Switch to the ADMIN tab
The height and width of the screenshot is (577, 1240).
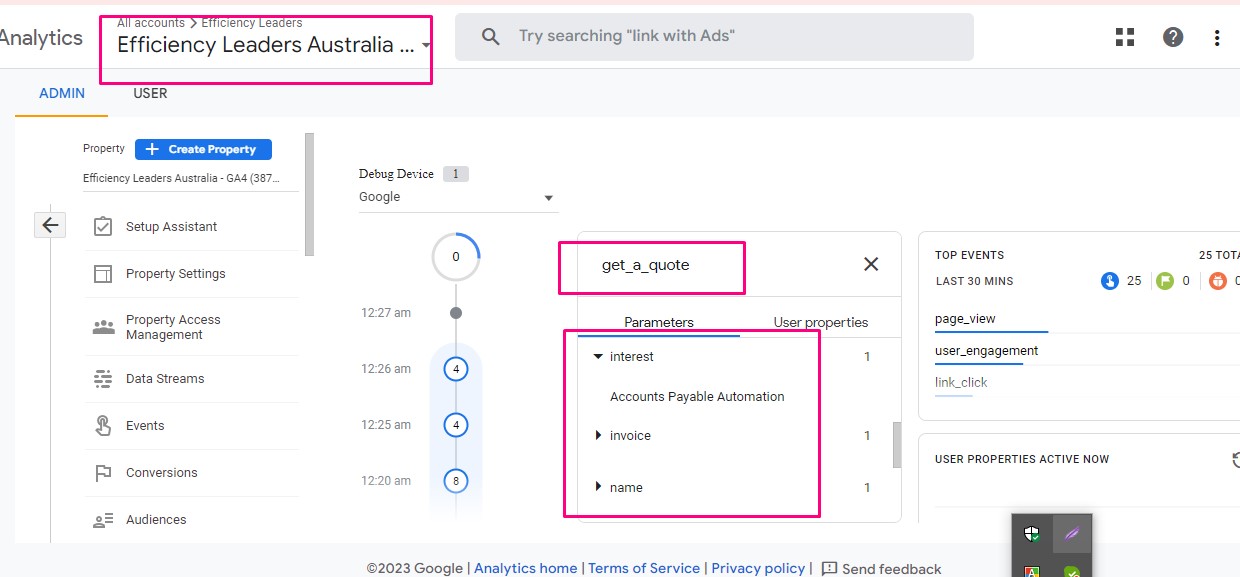62,93
